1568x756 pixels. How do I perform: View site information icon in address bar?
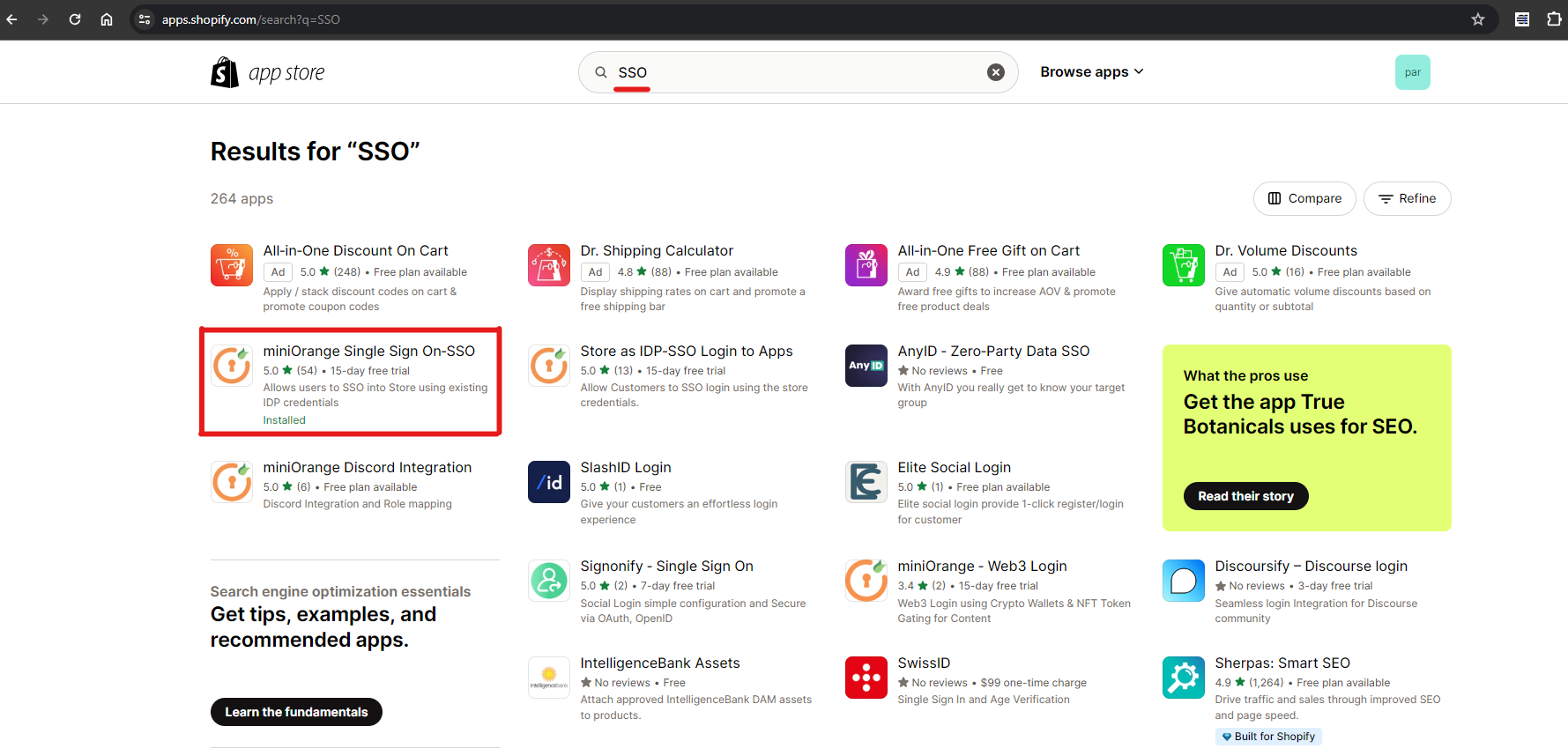tap(145, 19)
